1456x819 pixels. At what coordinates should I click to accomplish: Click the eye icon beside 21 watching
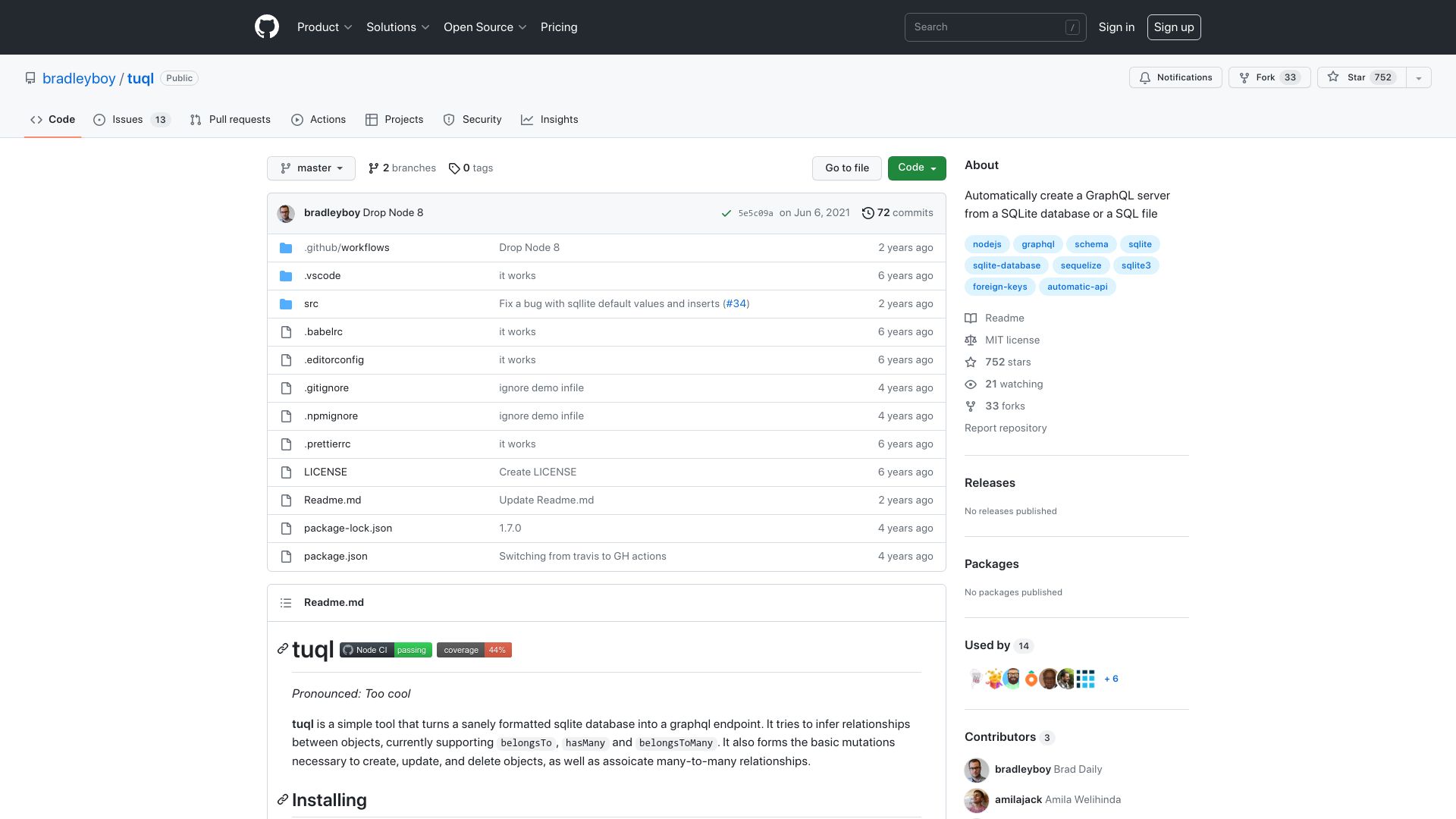[971, 384]
